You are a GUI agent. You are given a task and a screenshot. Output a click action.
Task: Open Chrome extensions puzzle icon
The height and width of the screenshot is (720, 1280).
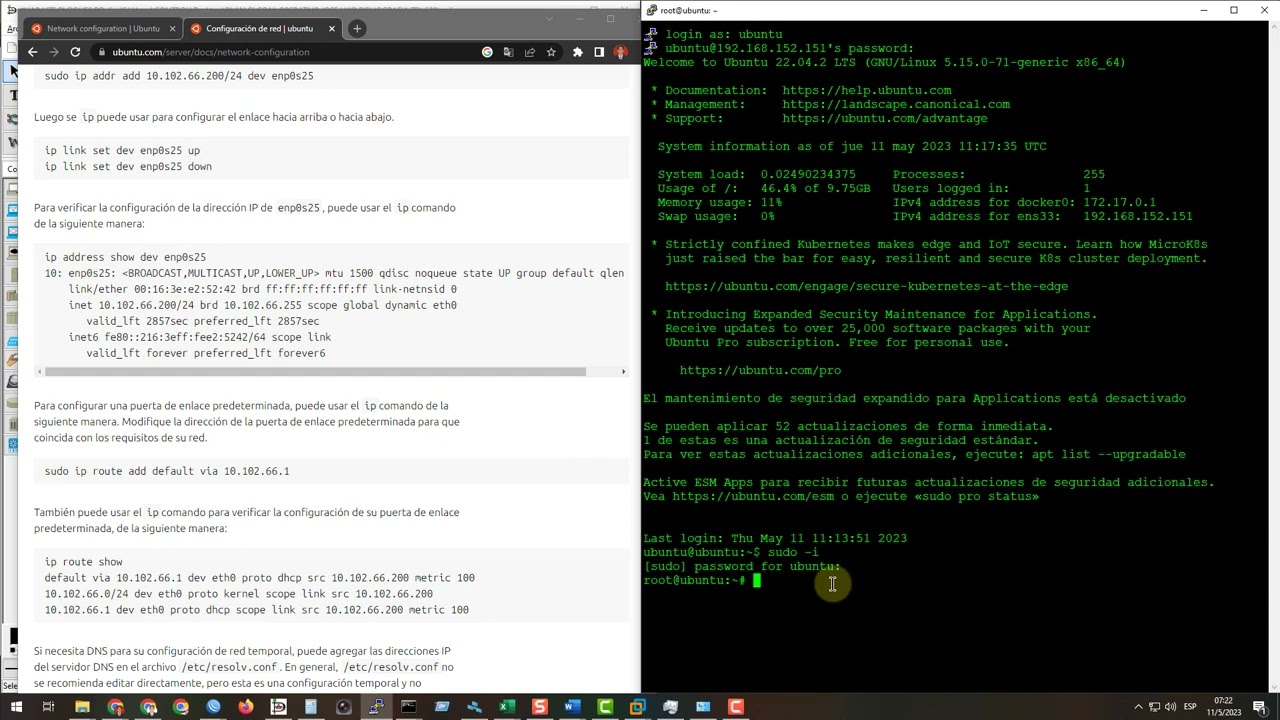[577, 52]
